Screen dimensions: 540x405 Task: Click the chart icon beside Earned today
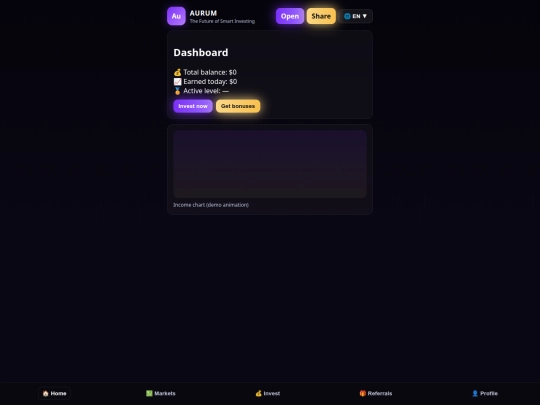[x=177, y=82]
